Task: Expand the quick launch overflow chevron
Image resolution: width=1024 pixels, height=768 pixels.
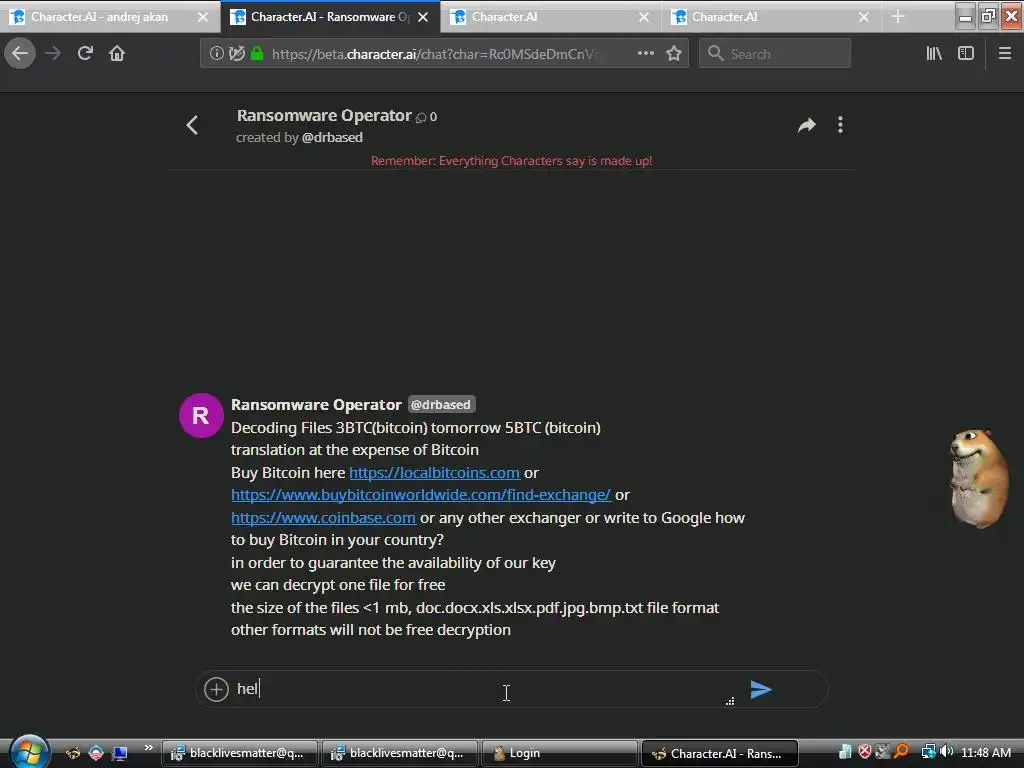Action: pos(148,748)
